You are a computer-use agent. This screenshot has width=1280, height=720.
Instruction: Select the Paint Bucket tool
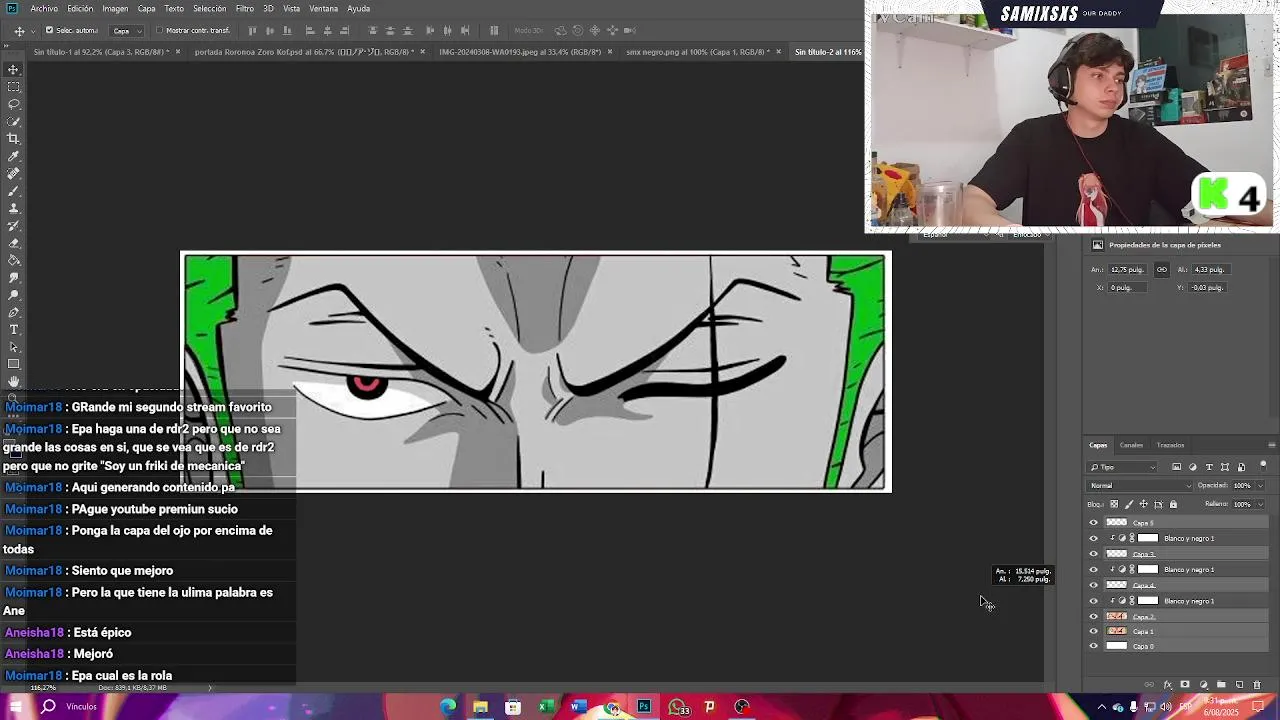(13, 260)
